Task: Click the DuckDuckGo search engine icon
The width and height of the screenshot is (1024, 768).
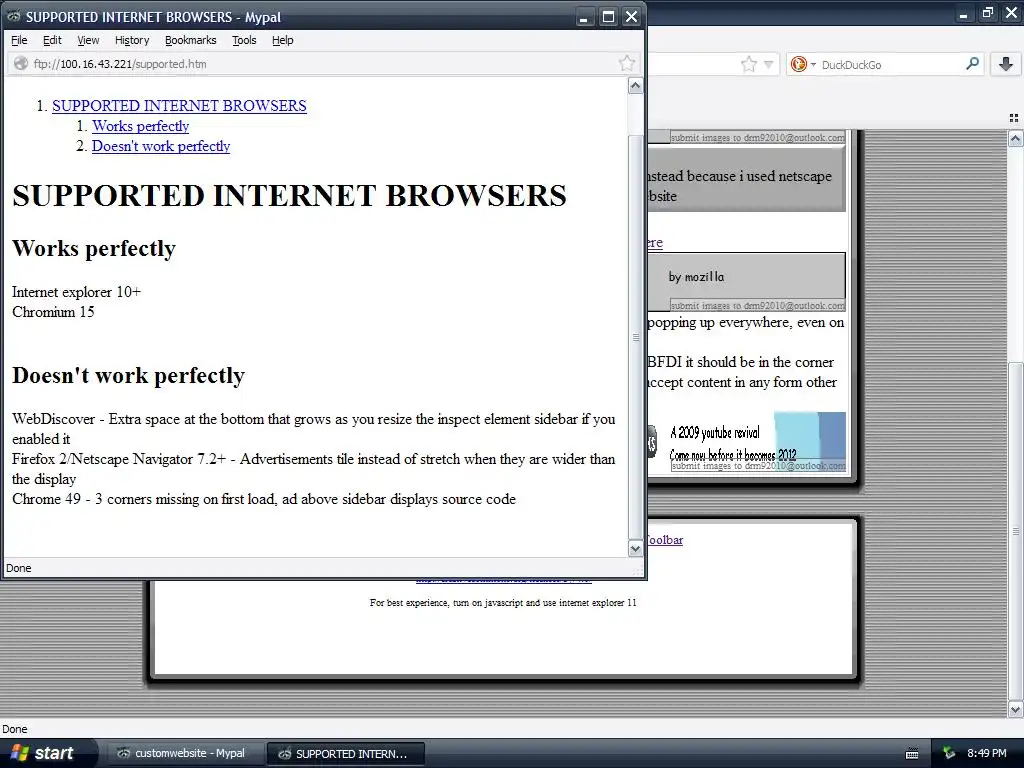Action: coord(798,64)
